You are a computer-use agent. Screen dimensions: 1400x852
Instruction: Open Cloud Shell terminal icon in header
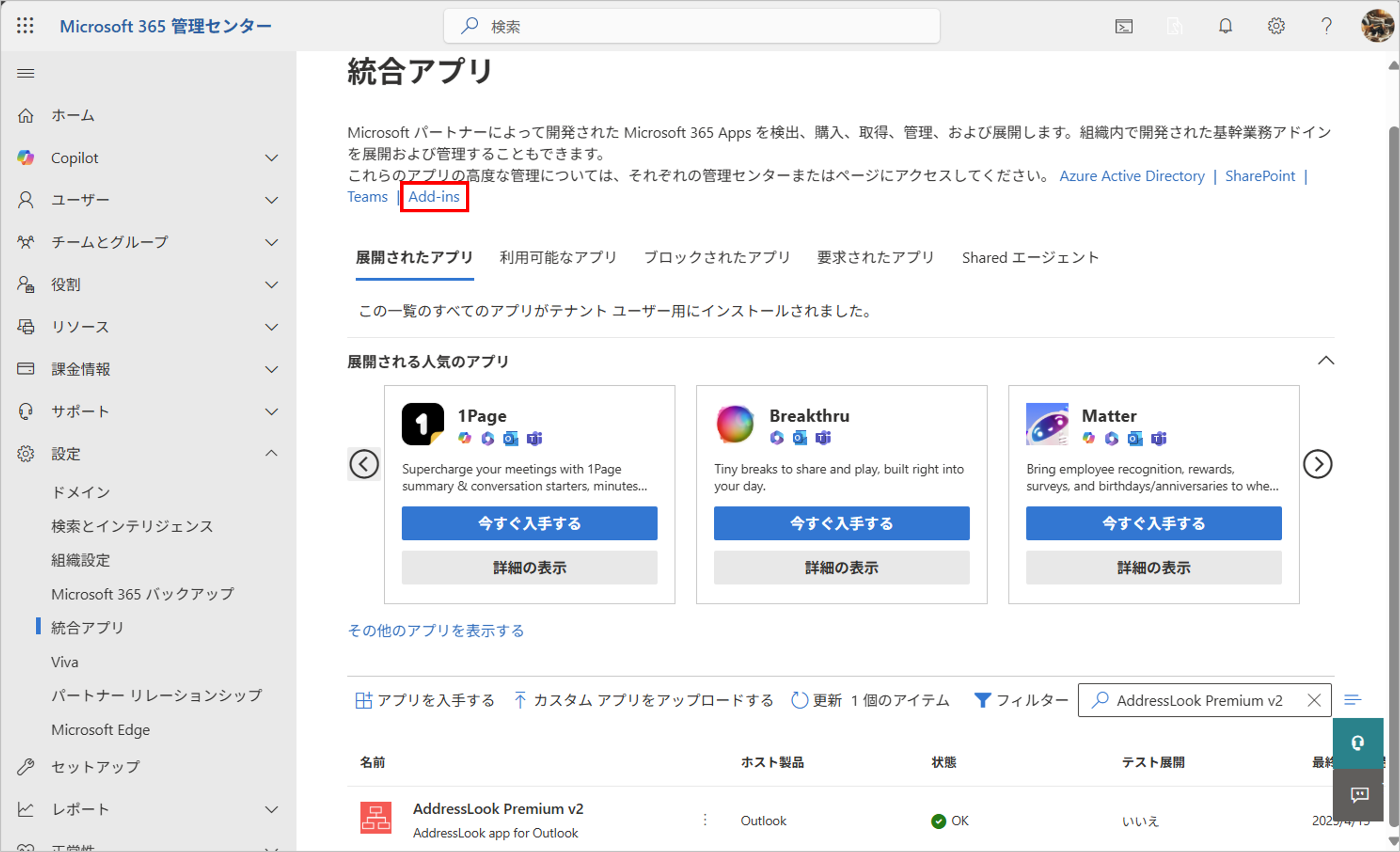1123,26
